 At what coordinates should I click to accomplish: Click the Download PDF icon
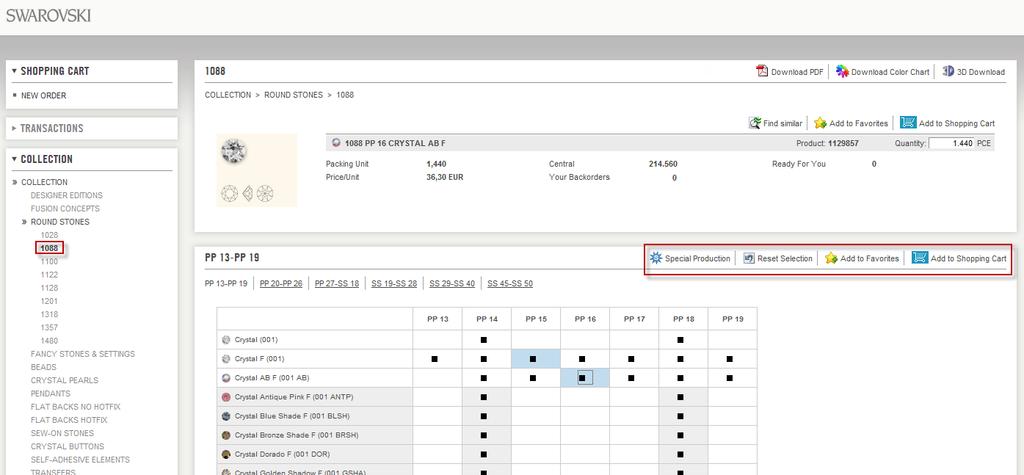coord(761,71)
